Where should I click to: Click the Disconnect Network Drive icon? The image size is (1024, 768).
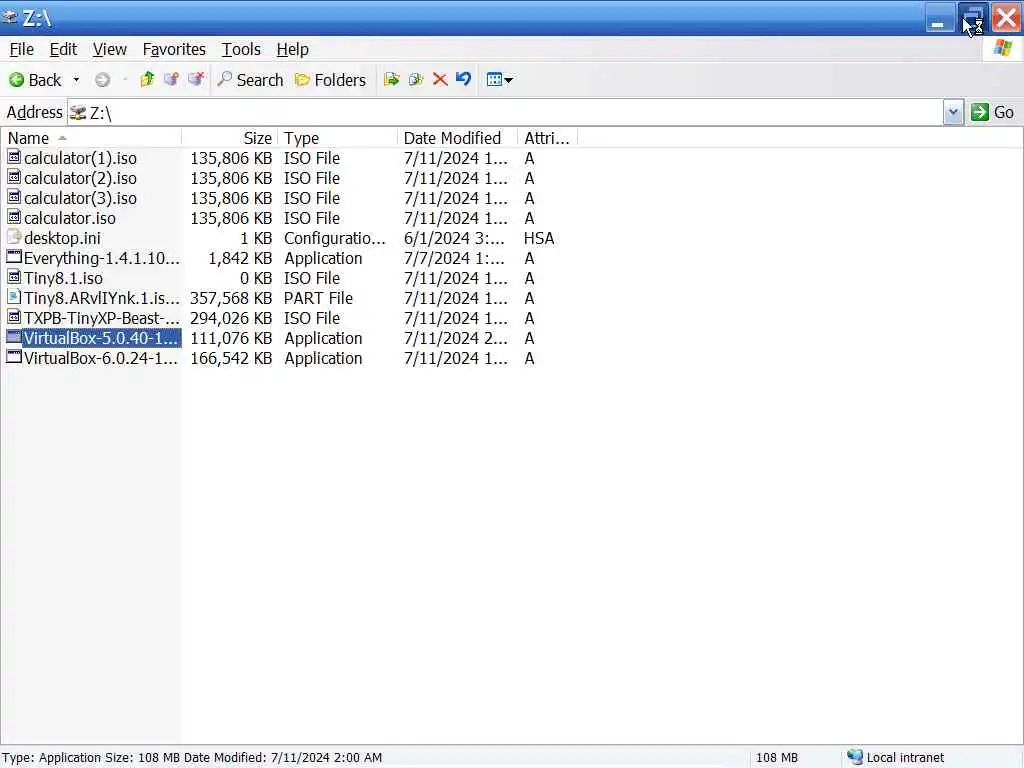195,79
